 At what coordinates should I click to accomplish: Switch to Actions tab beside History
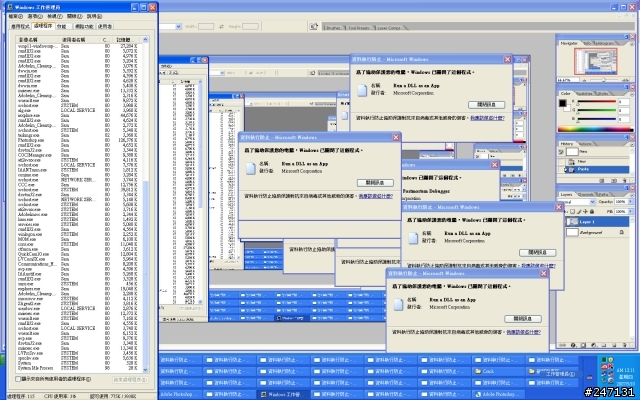(585, 144)
